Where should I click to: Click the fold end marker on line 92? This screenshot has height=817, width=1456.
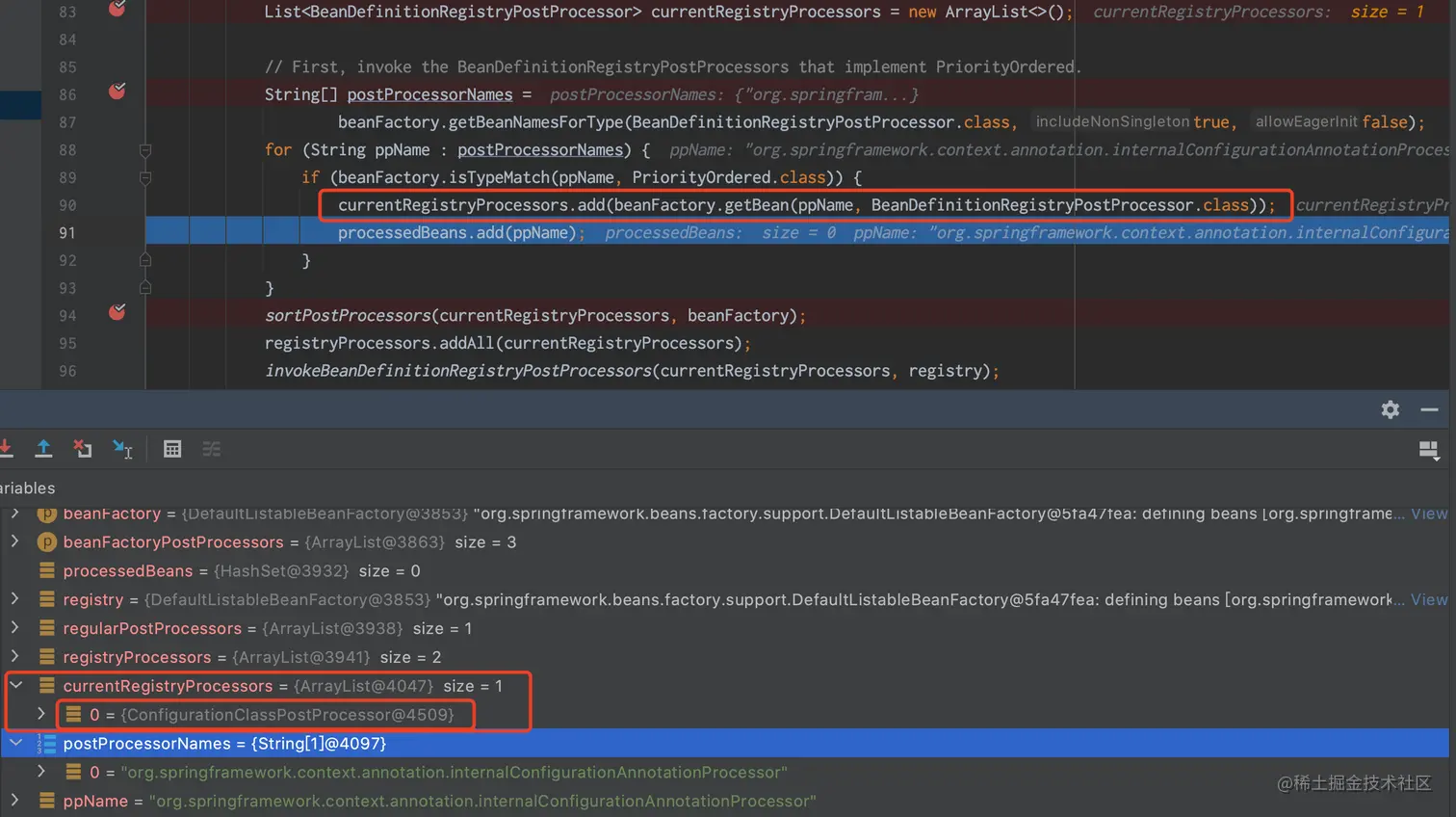click(145, 260)
